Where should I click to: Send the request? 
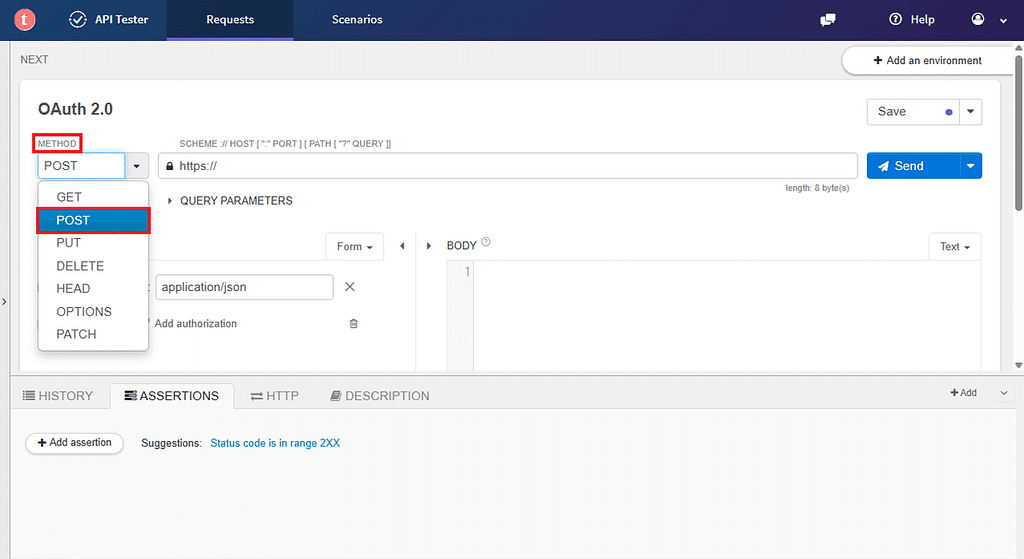[x=913, y=166]
